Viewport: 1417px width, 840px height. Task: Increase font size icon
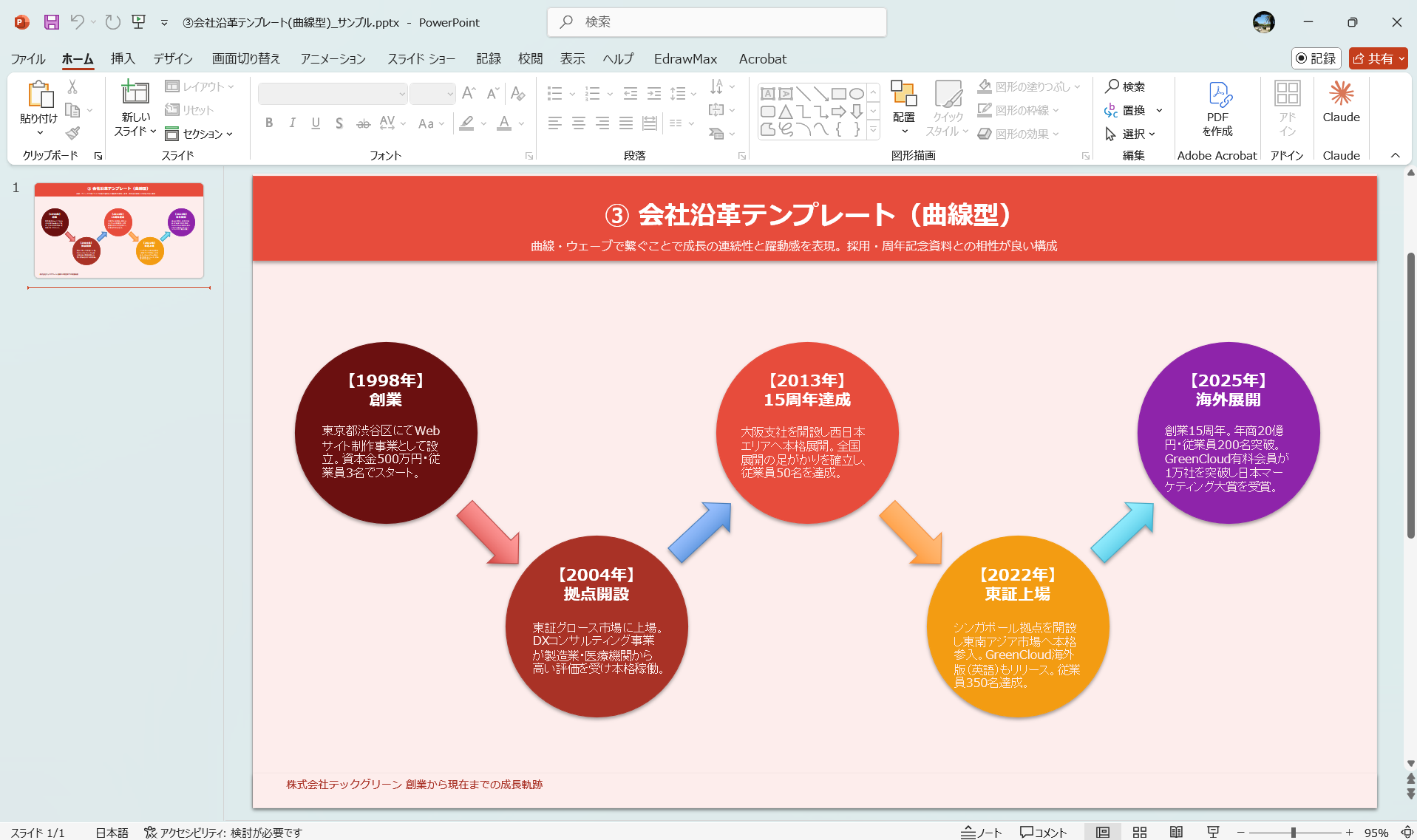(469, 93)
